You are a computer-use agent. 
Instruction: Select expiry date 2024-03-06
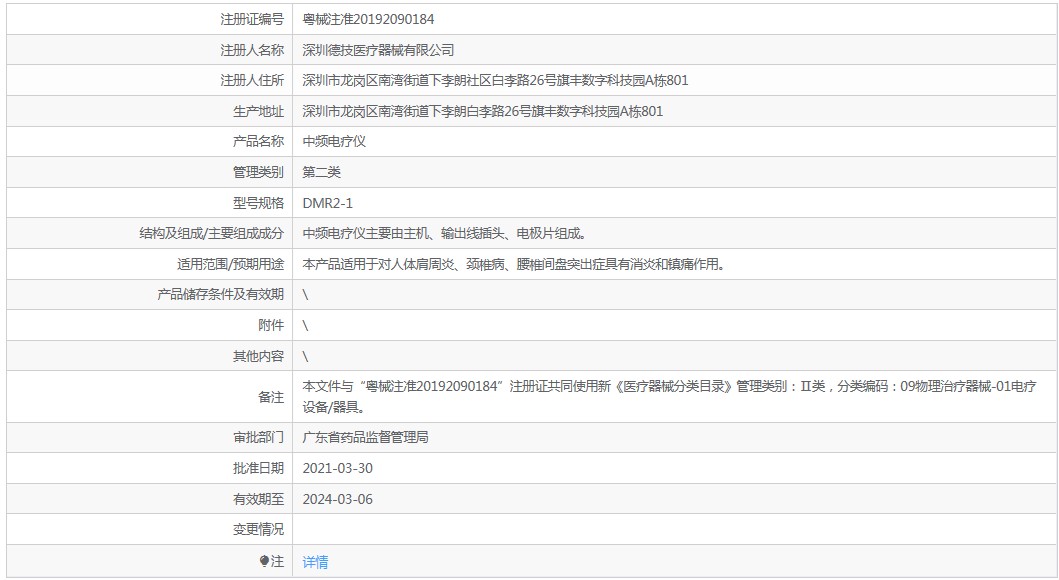coord(338,499)
